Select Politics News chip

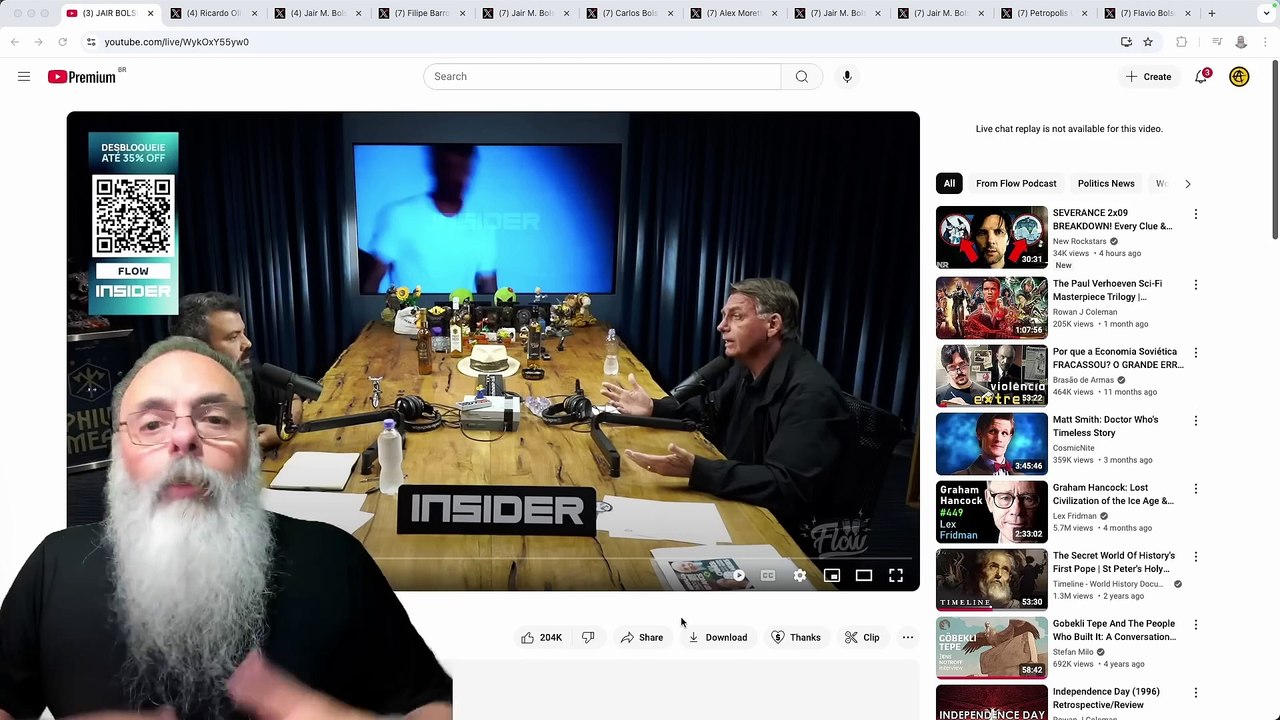tap(1106, 184)
